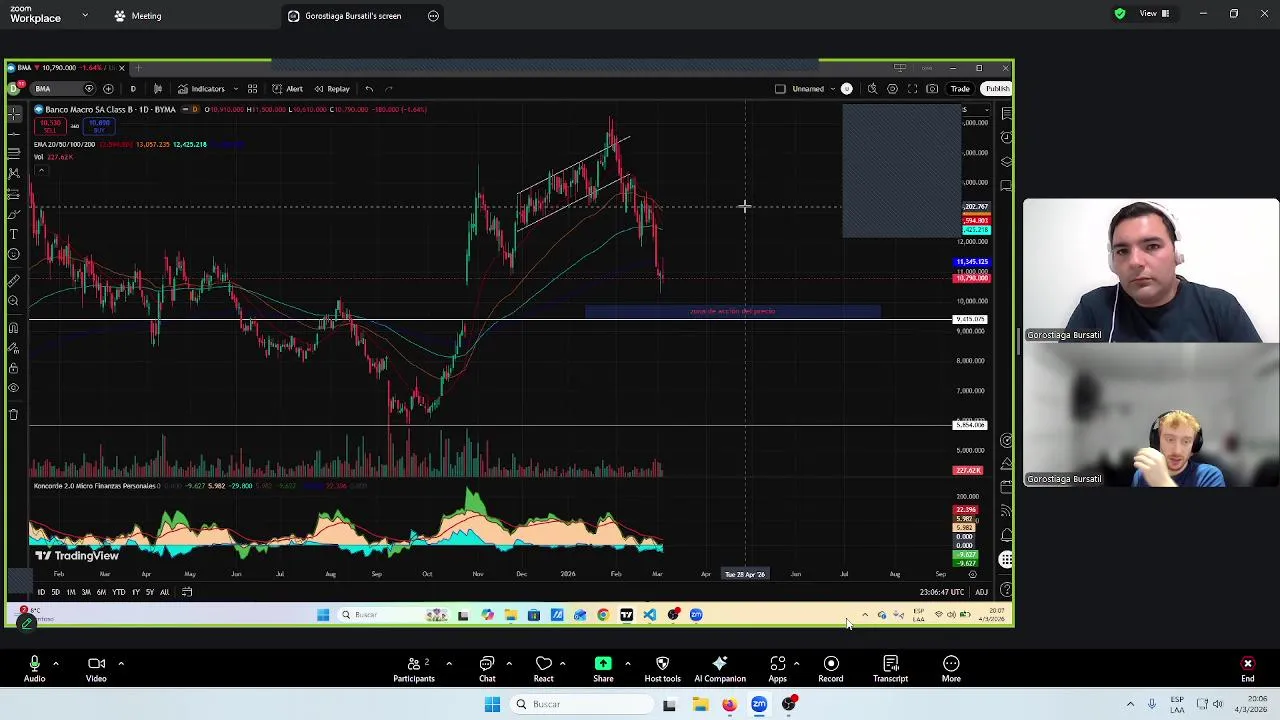End the Zoom meeting
This screenshot has height=720, width=1280.
pos(1248,669)
